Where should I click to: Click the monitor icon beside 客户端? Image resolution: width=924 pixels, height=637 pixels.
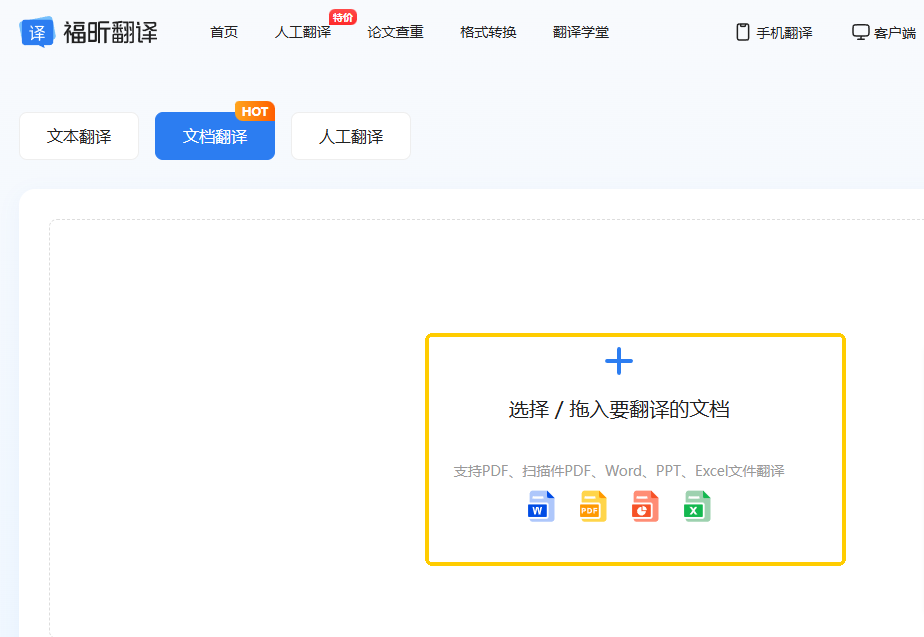(860, 32)
